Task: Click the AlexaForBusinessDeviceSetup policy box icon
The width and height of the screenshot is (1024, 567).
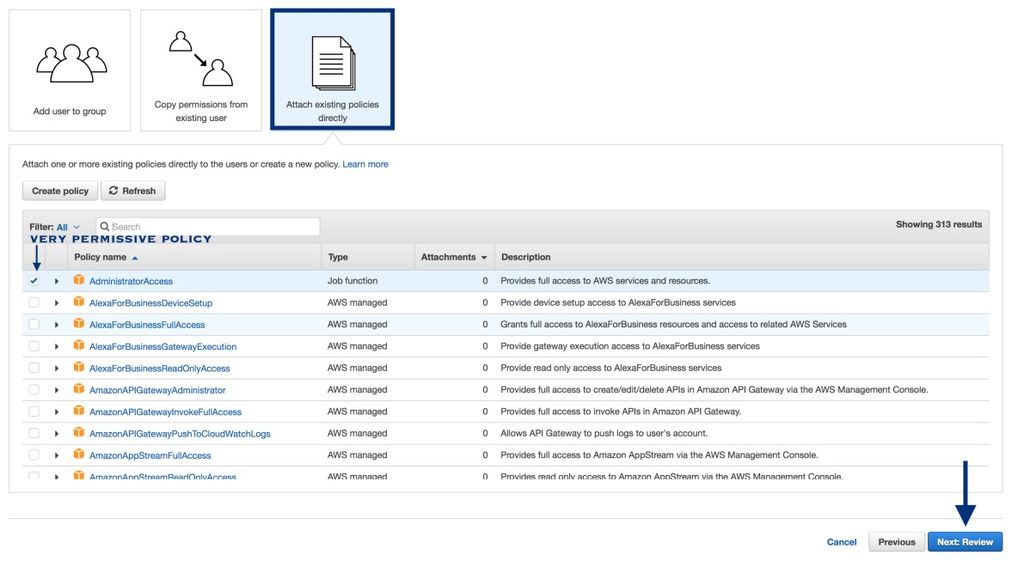Action: 79,302
